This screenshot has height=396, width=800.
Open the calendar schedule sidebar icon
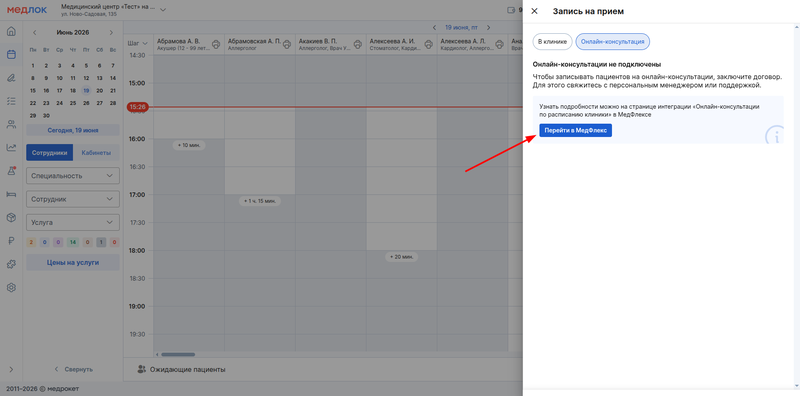point(11,55)
